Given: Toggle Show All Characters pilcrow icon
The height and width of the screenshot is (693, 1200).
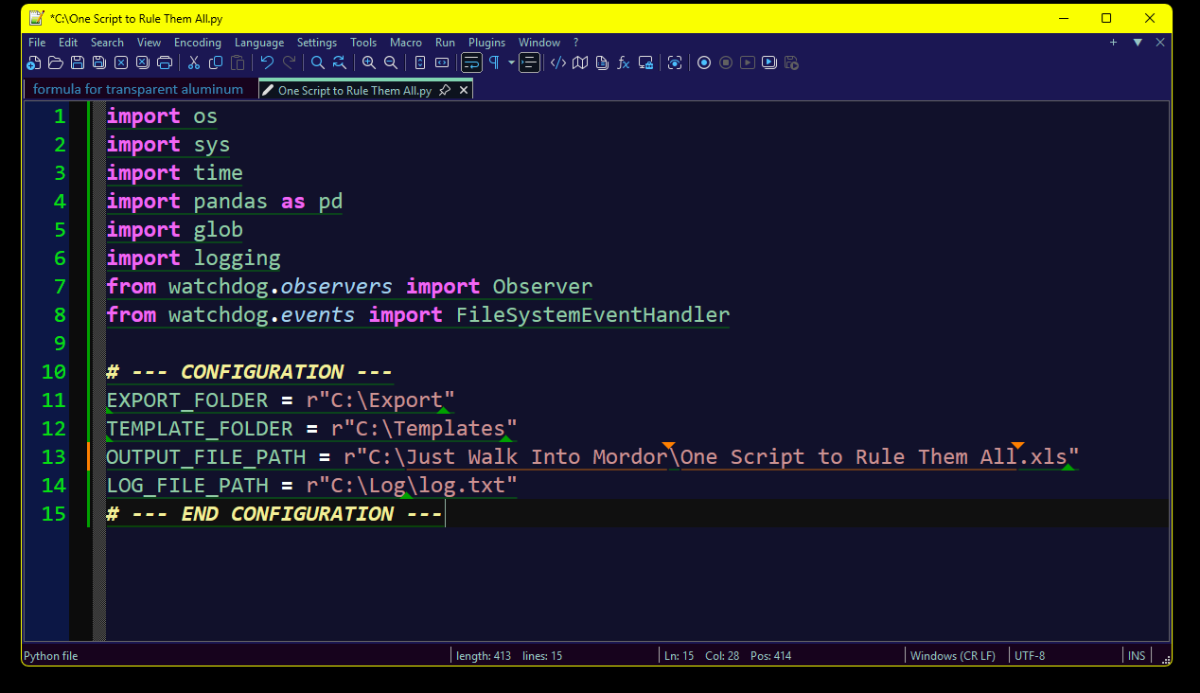Looking at the screenshot, I should point(494,63).
